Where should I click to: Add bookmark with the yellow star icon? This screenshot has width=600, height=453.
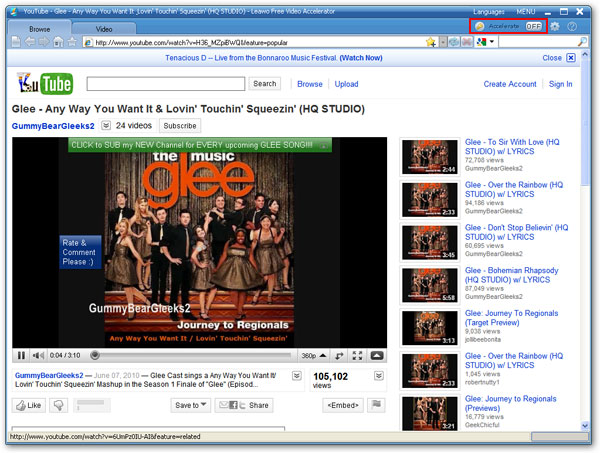coord(431,42)
